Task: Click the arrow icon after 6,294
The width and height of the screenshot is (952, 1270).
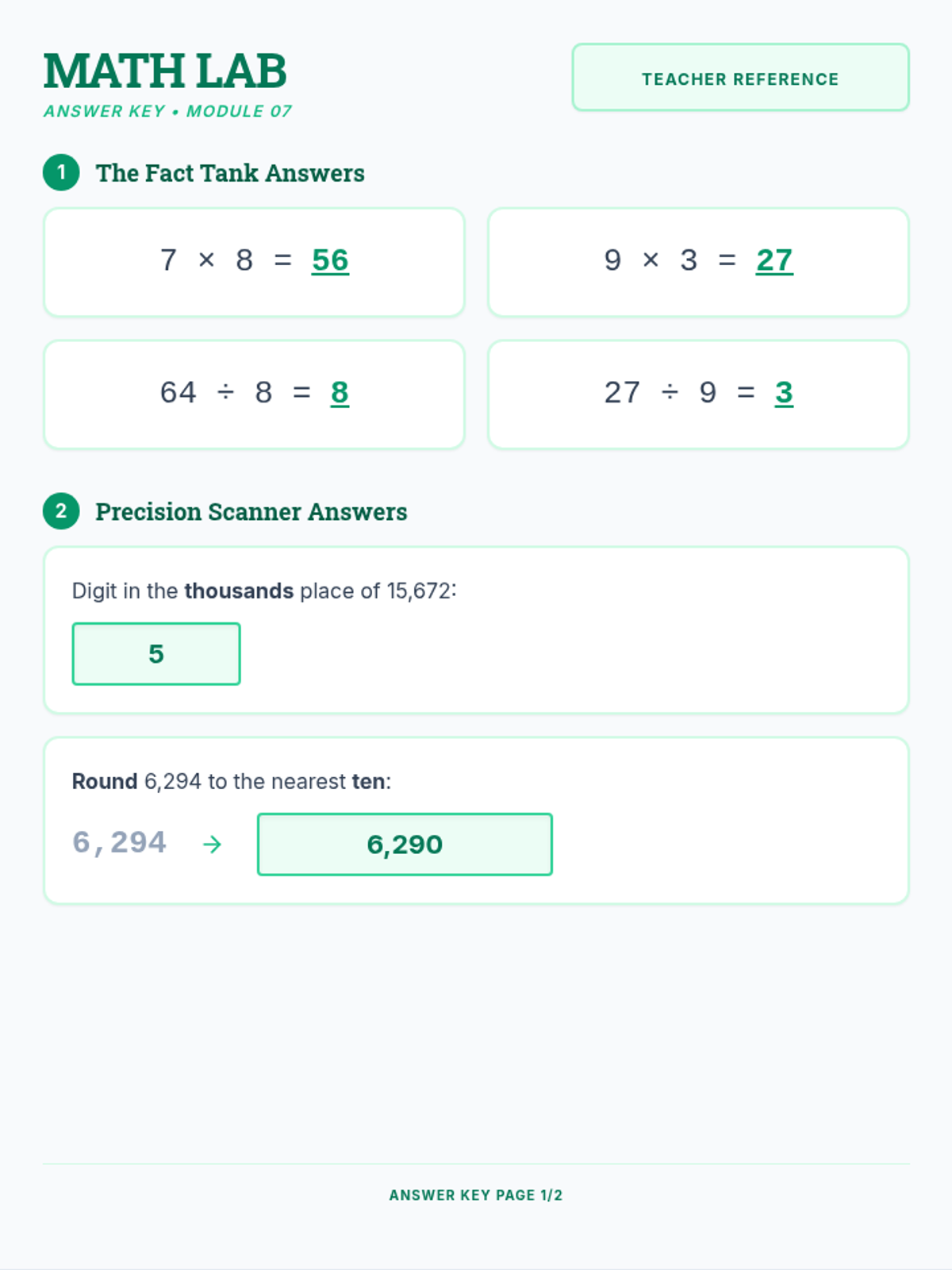Action: (212, 845)
